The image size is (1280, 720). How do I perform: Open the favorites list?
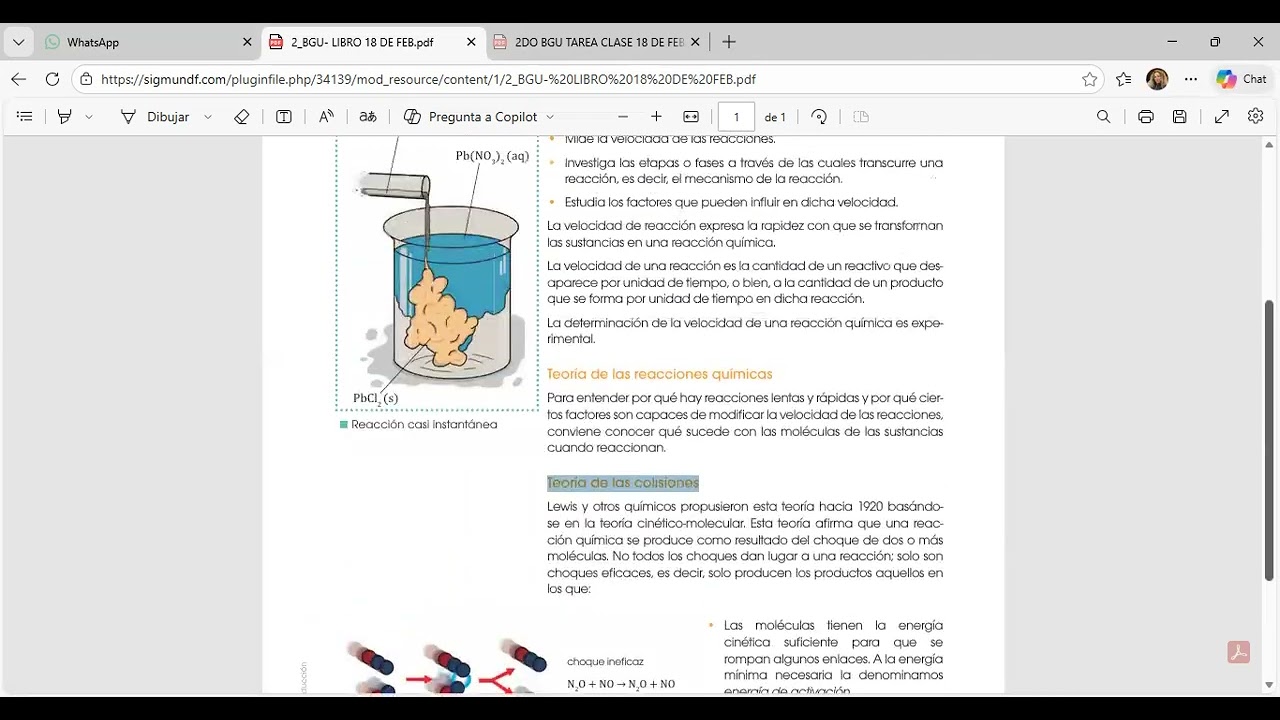pos(1124,79)
